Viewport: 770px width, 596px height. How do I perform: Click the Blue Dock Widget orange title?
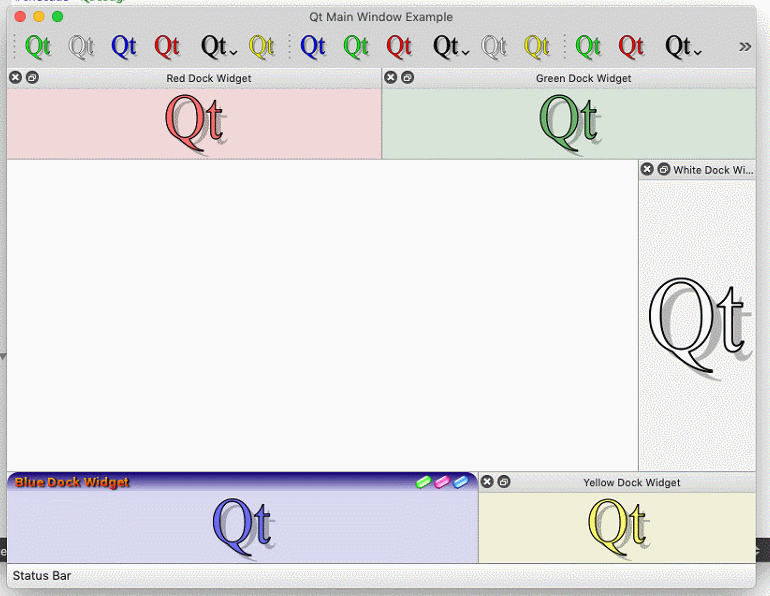[72, 483]
